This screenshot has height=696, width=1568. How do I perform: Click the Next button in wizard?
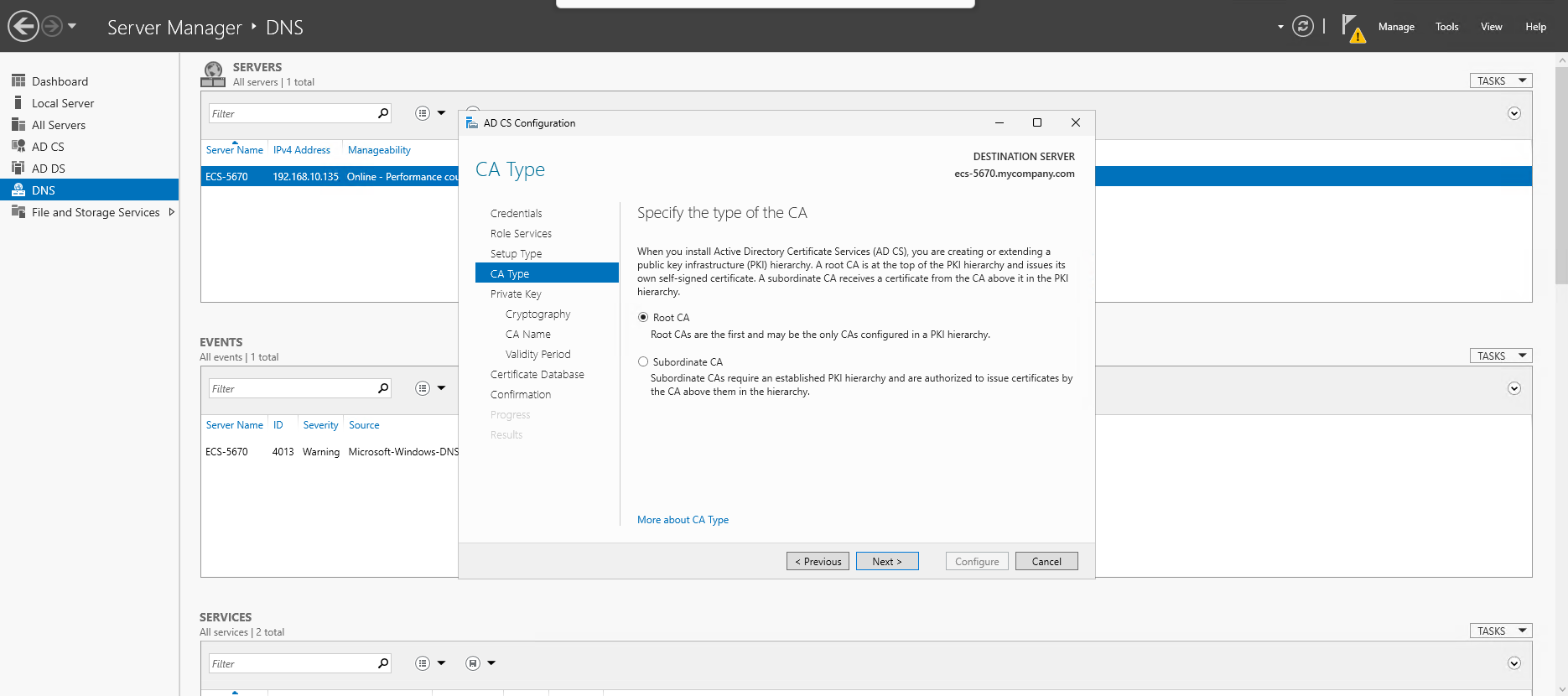point(886,562)
